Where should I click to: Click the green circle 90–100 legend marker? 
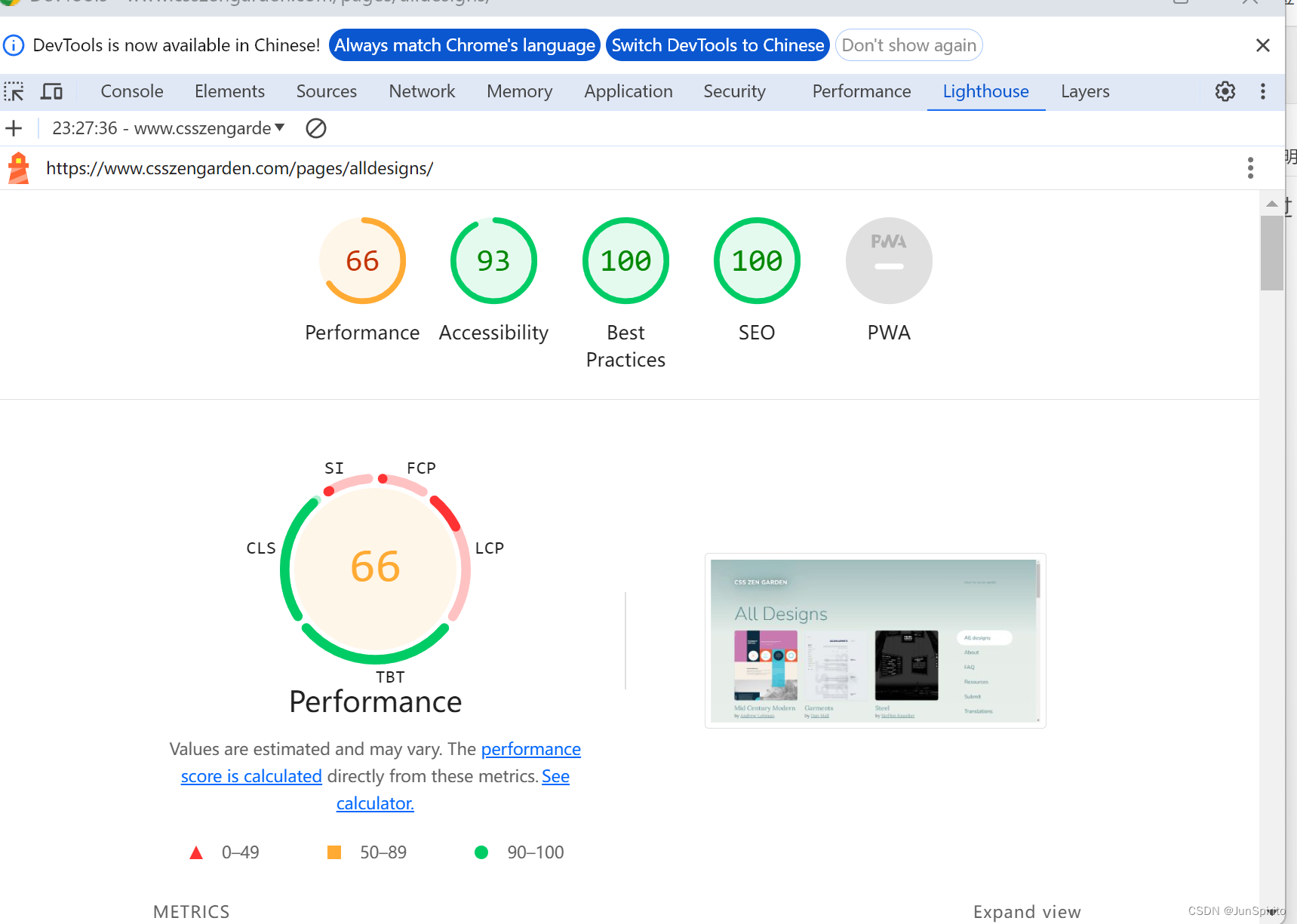481,852
